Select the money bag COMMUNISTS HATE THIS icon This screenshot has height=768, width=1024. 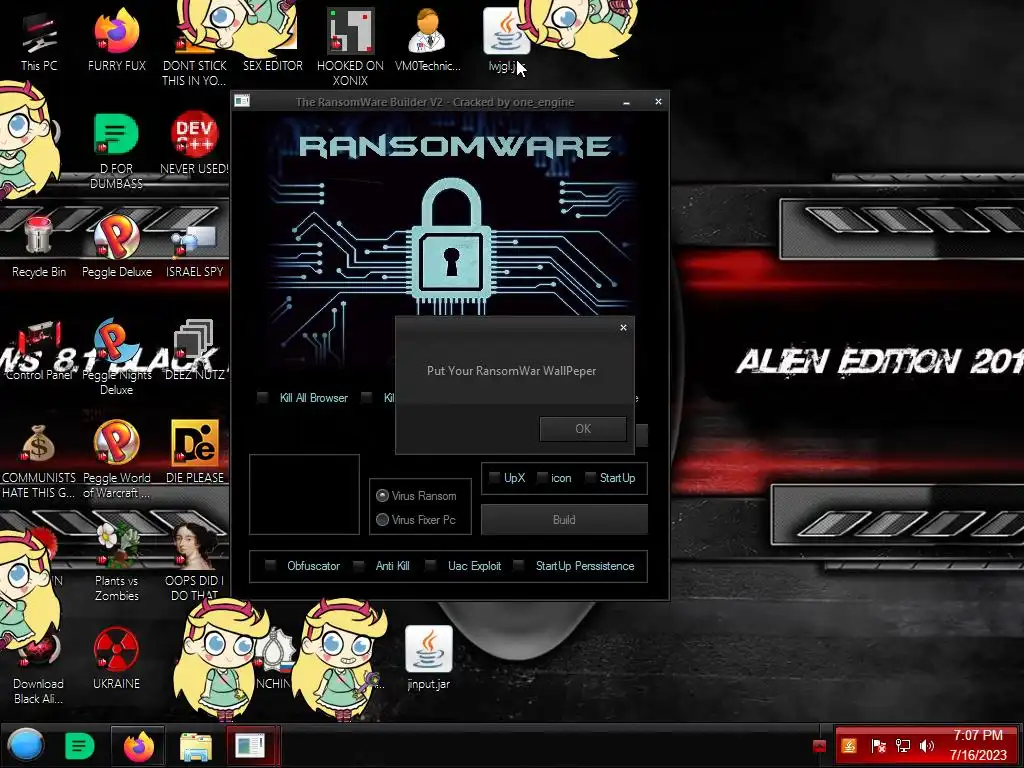pos(39,460)
